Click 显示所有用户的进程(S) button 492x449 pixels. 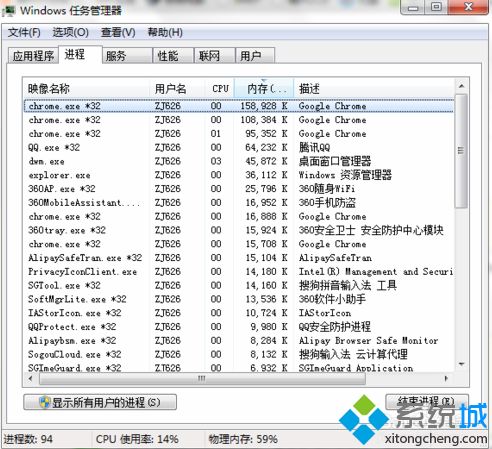[100, 402]
